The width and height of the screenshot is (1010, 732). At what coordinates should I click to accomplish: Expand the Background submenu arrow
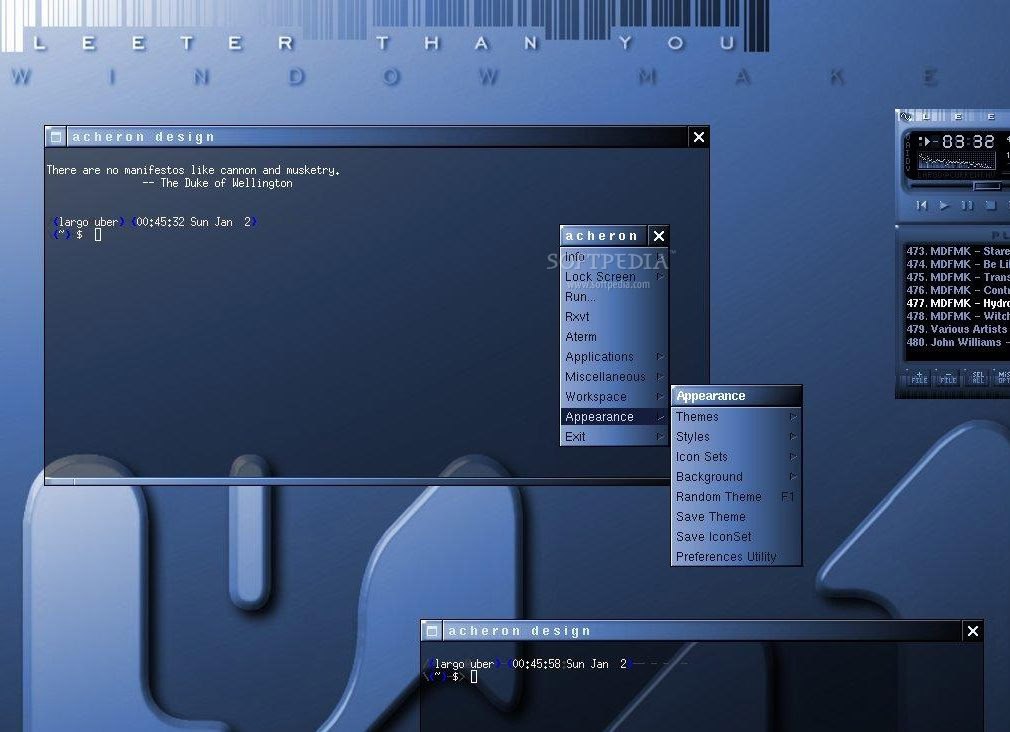793,477
